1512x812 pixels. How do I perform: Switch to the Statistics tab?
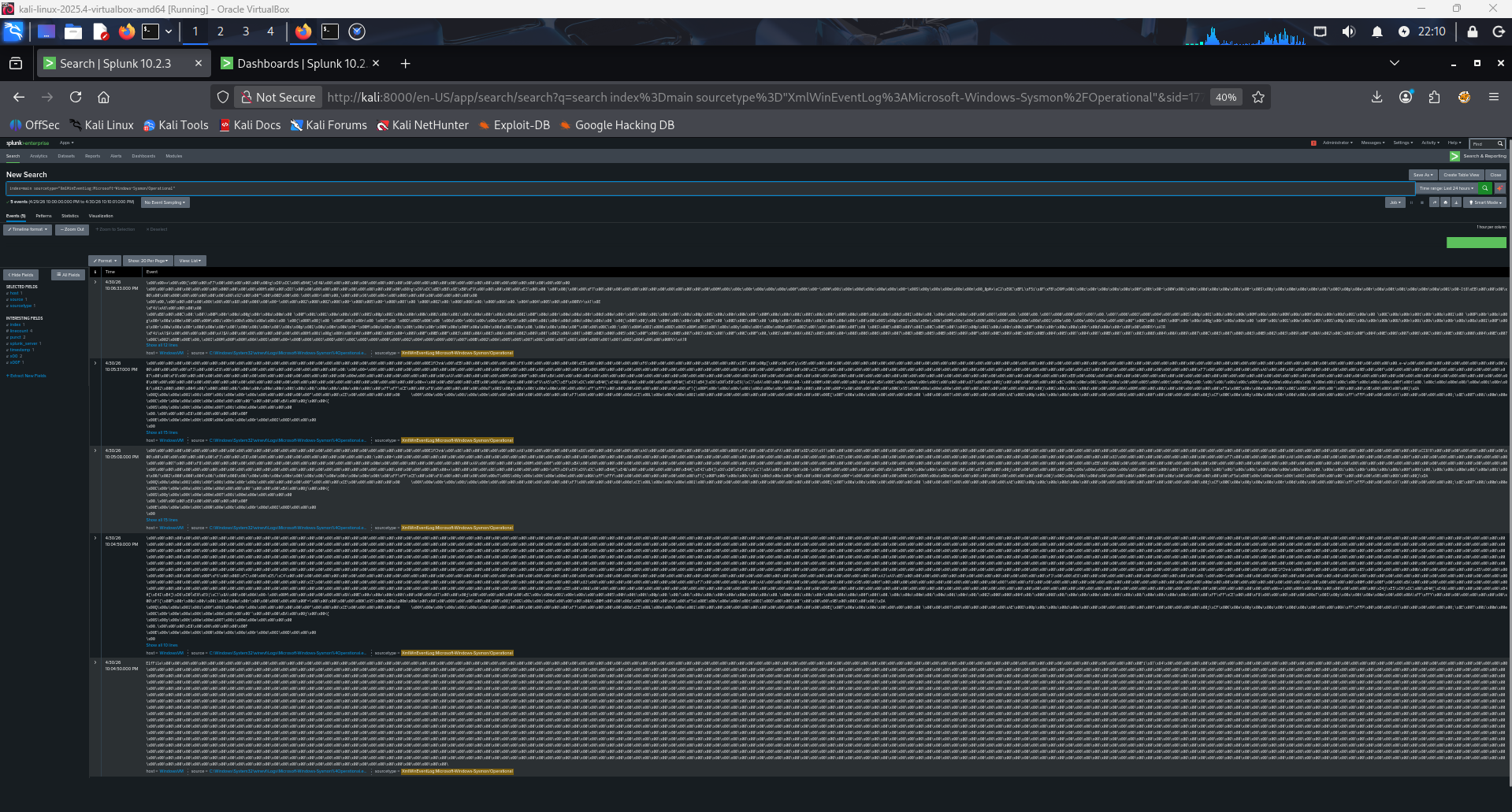(70, 216)
